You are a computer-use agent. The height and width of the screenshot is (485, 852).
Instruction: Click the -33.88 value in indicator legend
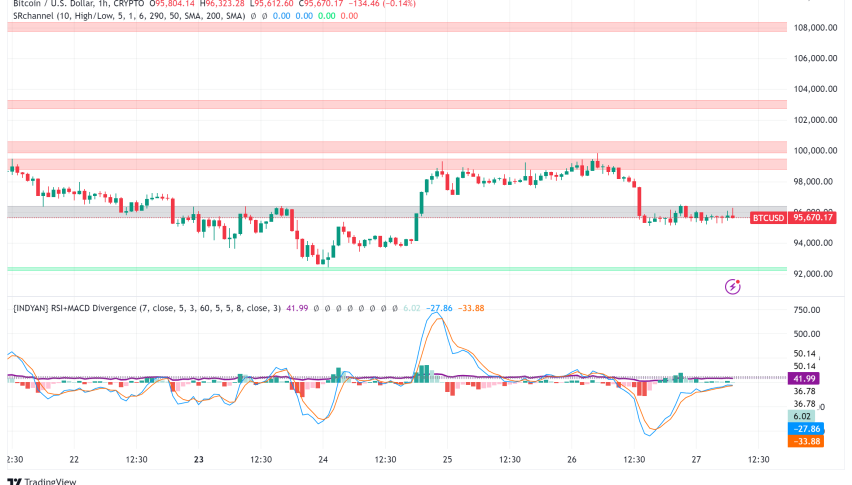[471, 308]
